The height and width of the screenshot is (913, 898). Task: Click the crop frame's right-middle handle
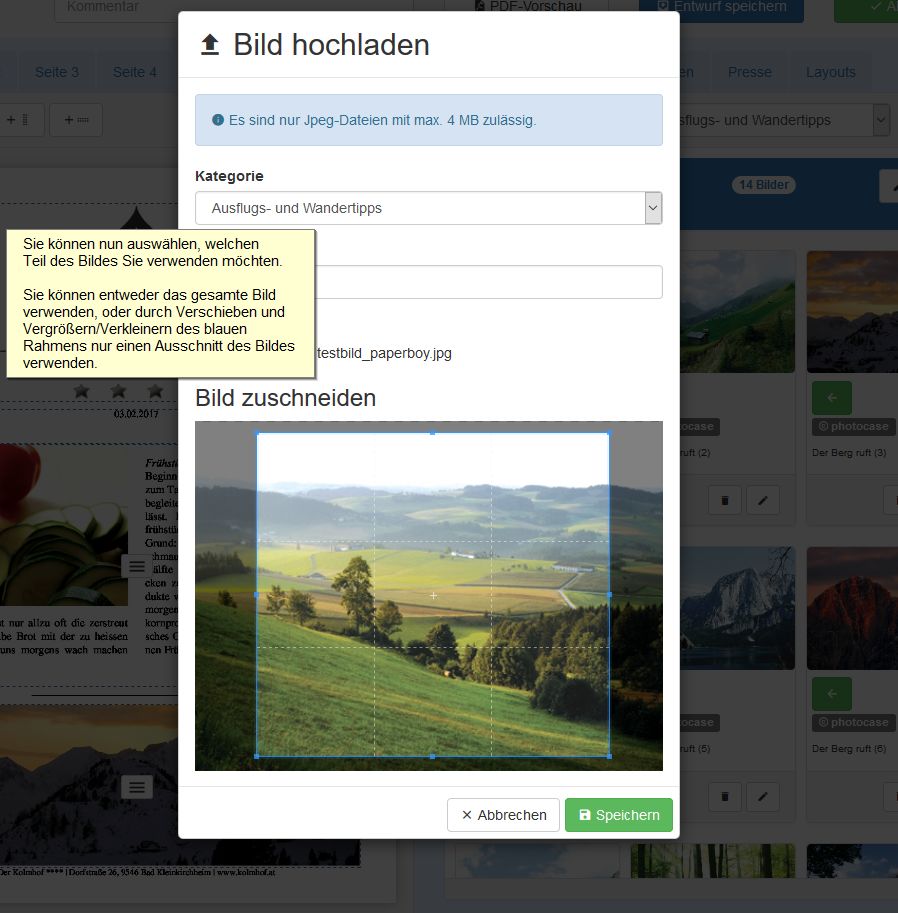(x=609, y=594)
